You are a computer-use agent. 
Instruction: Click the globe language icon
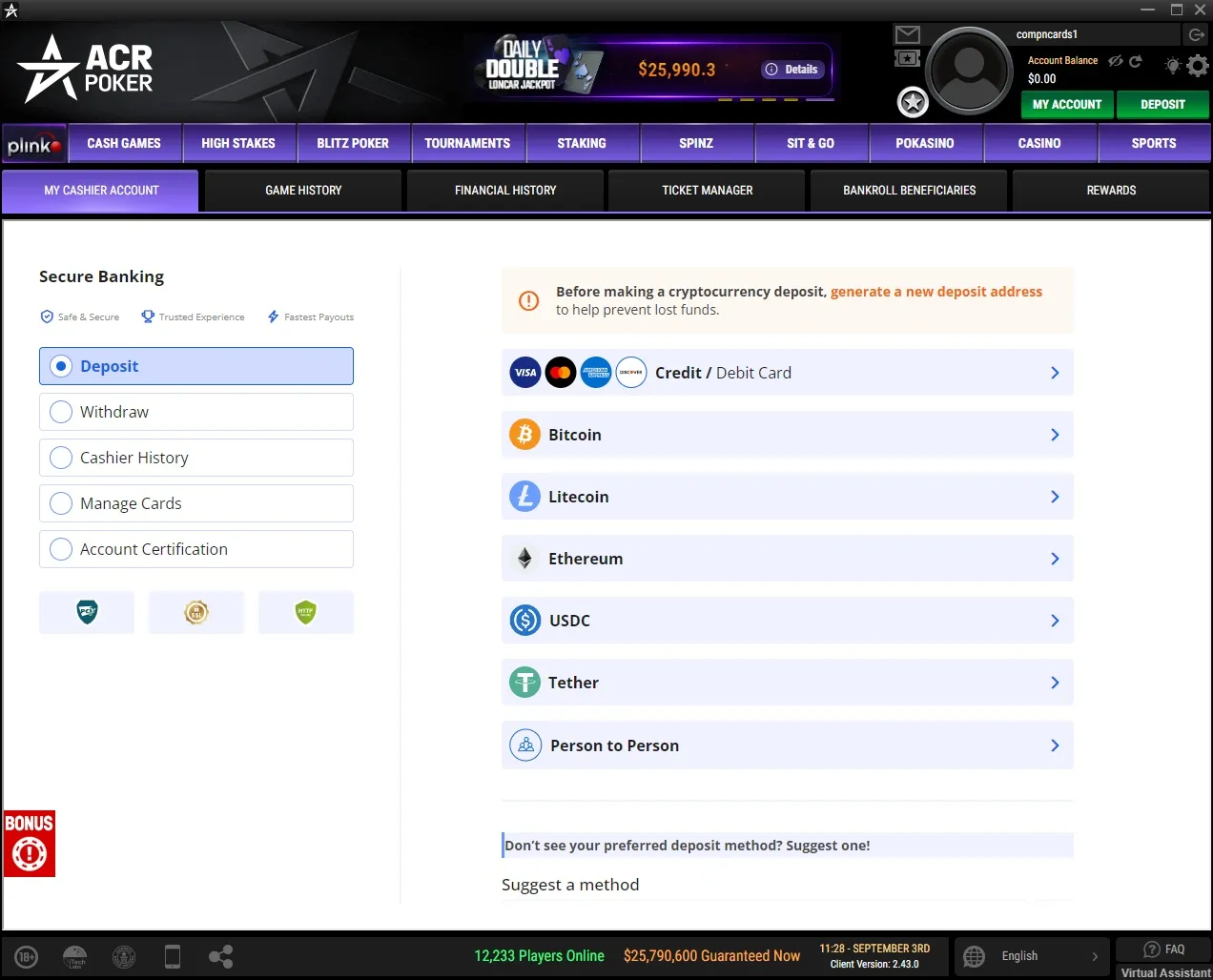click(x=974, y=956)
